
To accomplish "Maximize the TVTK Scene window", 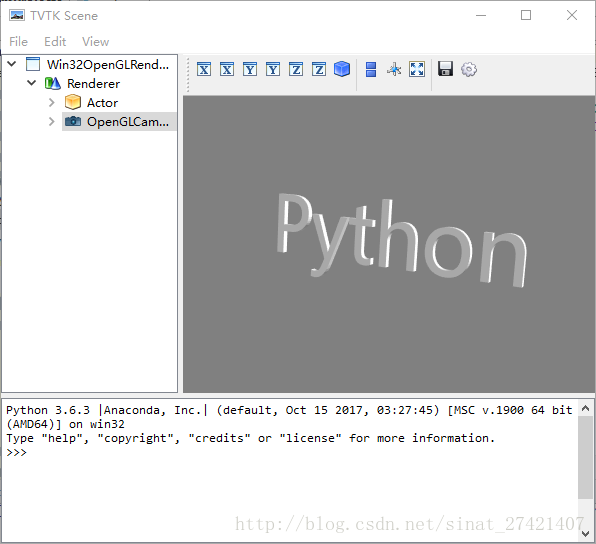I will [526, 16].
